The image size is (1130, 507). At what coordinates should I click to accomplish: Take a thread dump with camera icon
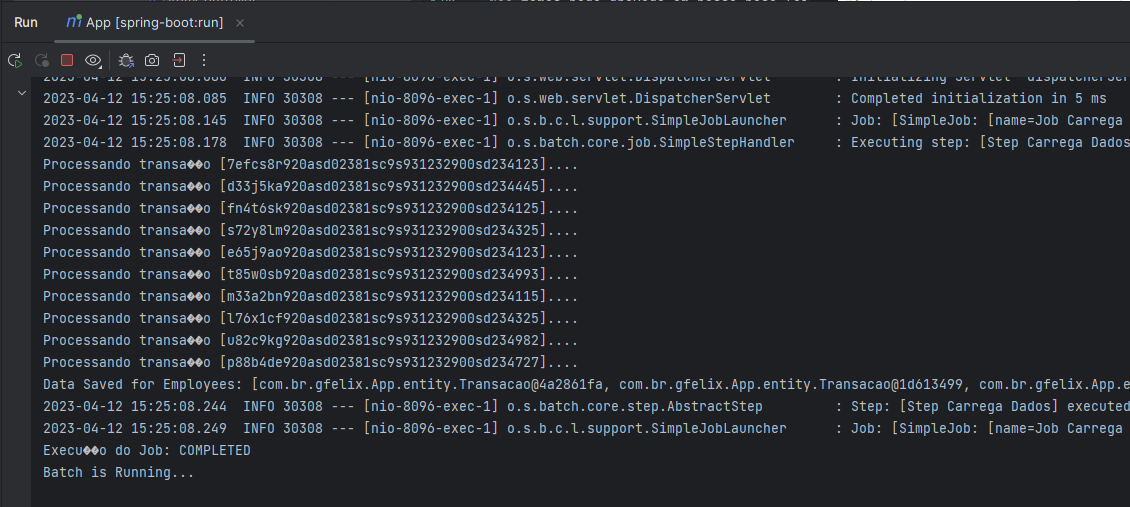tap(152, 60)
